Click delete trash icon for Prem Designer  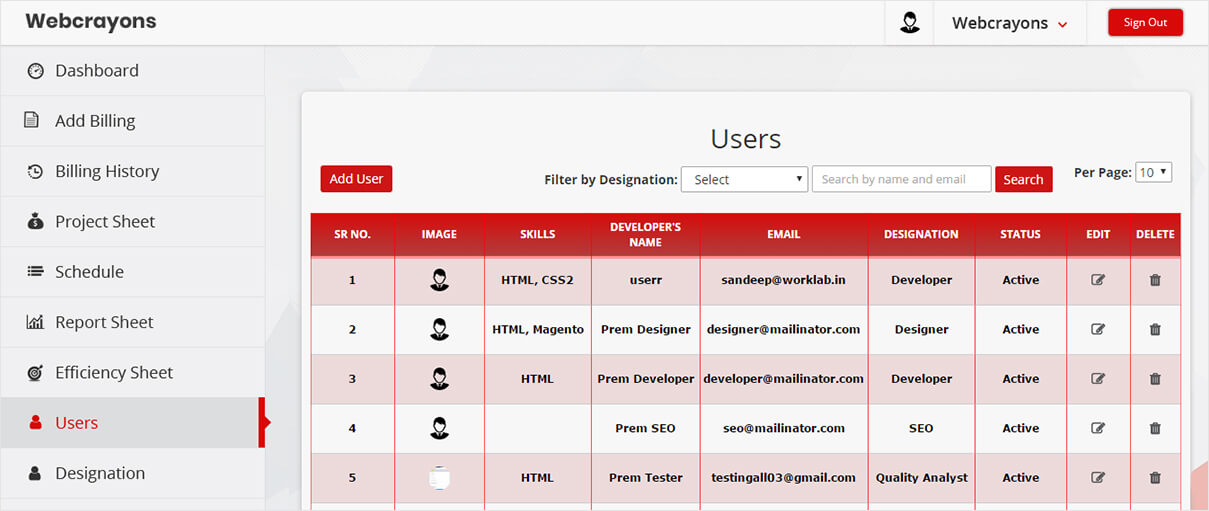(1155, 329)
